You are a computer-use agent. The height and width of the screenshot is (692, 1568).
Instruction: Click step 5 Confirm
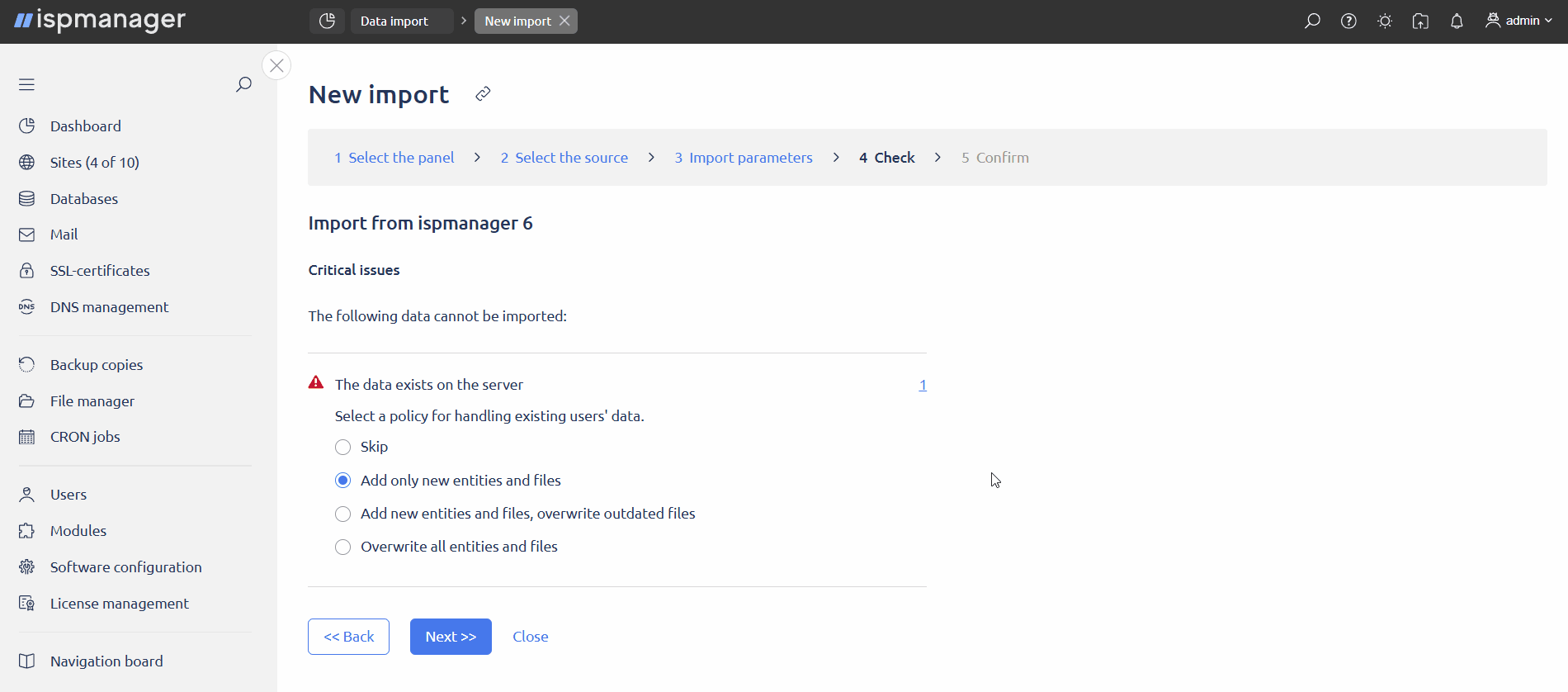995,158
